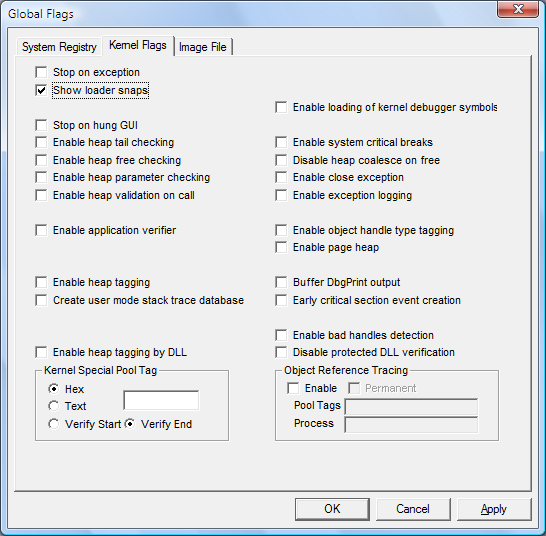
Task: Apply the flag changes
Action: (x=494, y=509)
